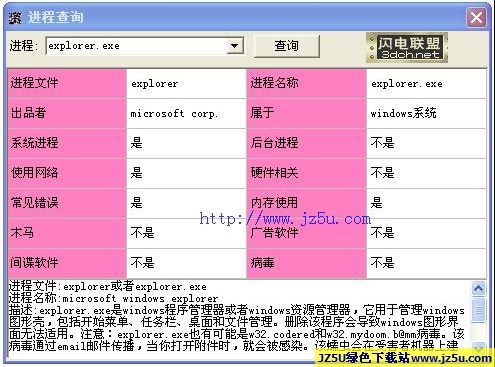
Task: Click the description line starting 进程文件:explorer或者
Action: pos(107,286)
